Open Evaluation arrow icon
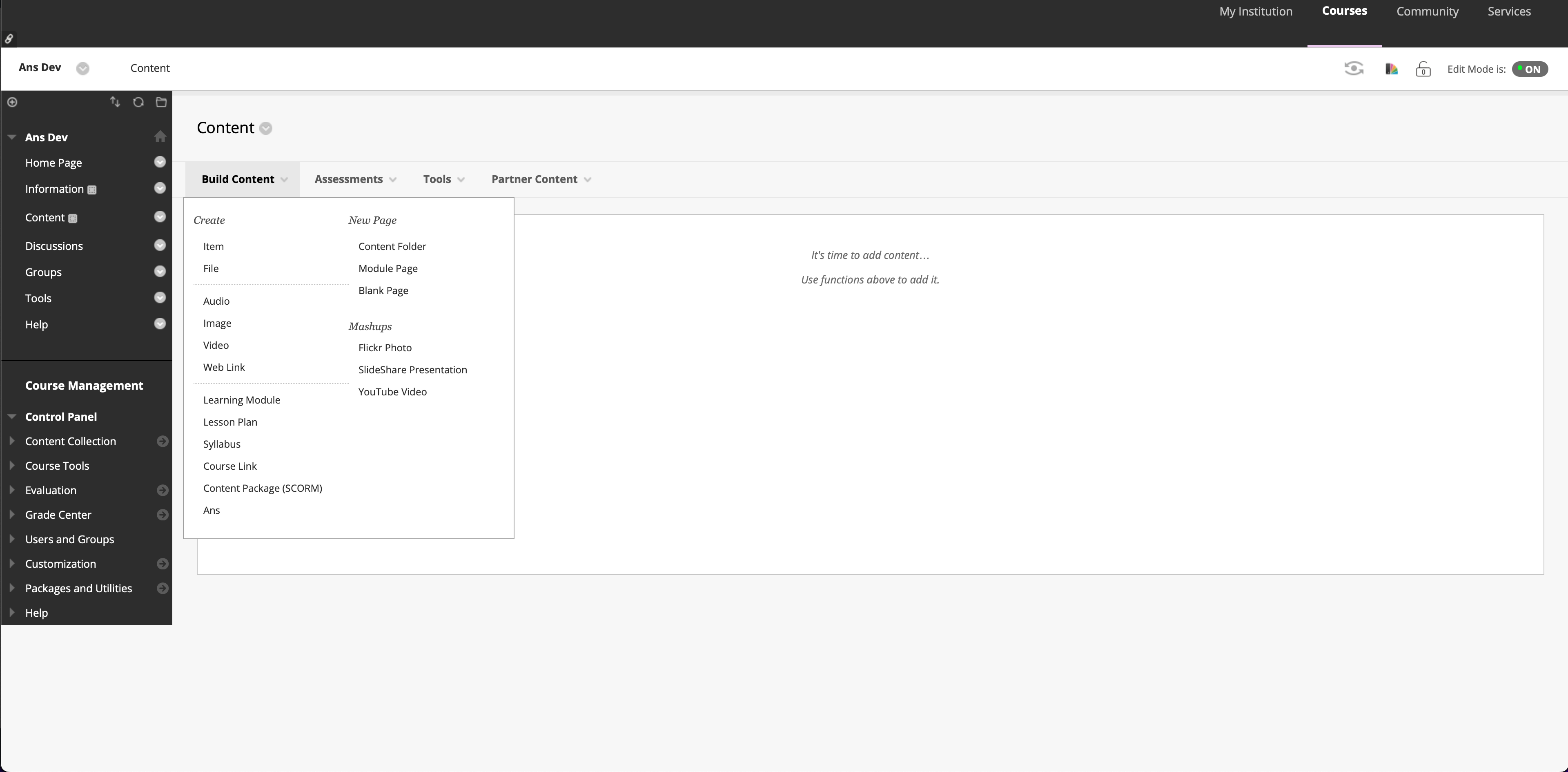1568x772 pixels. (x=163, y=490)
